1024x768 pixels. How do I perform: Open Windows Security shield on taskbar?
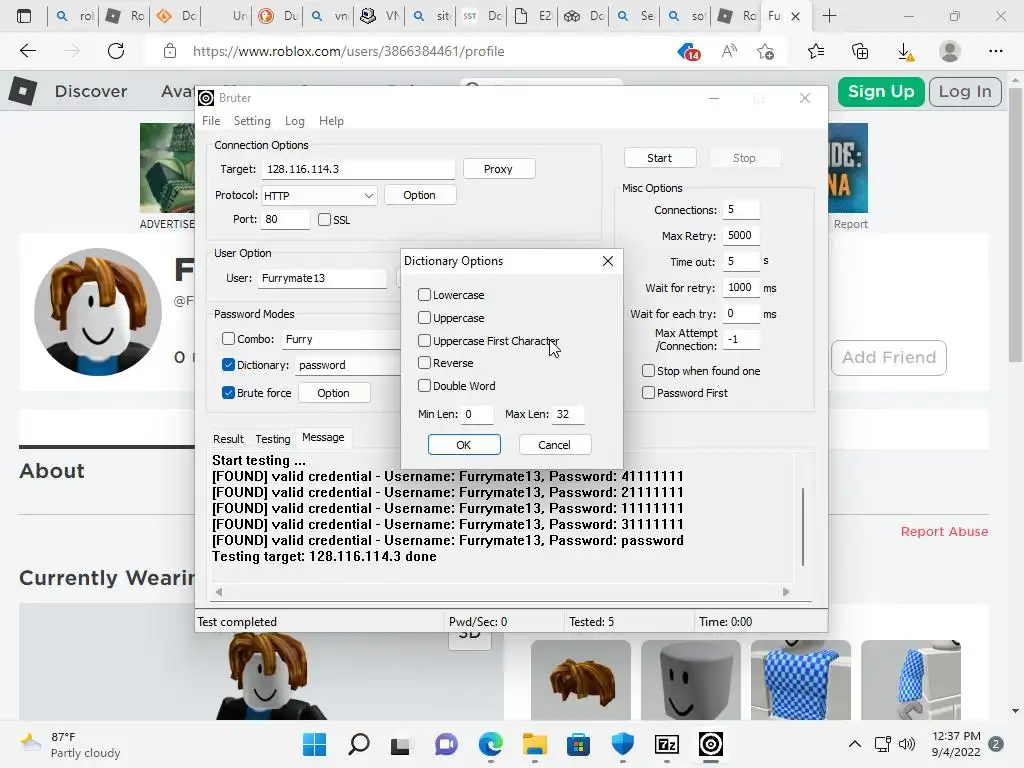[x=622, y=744]
